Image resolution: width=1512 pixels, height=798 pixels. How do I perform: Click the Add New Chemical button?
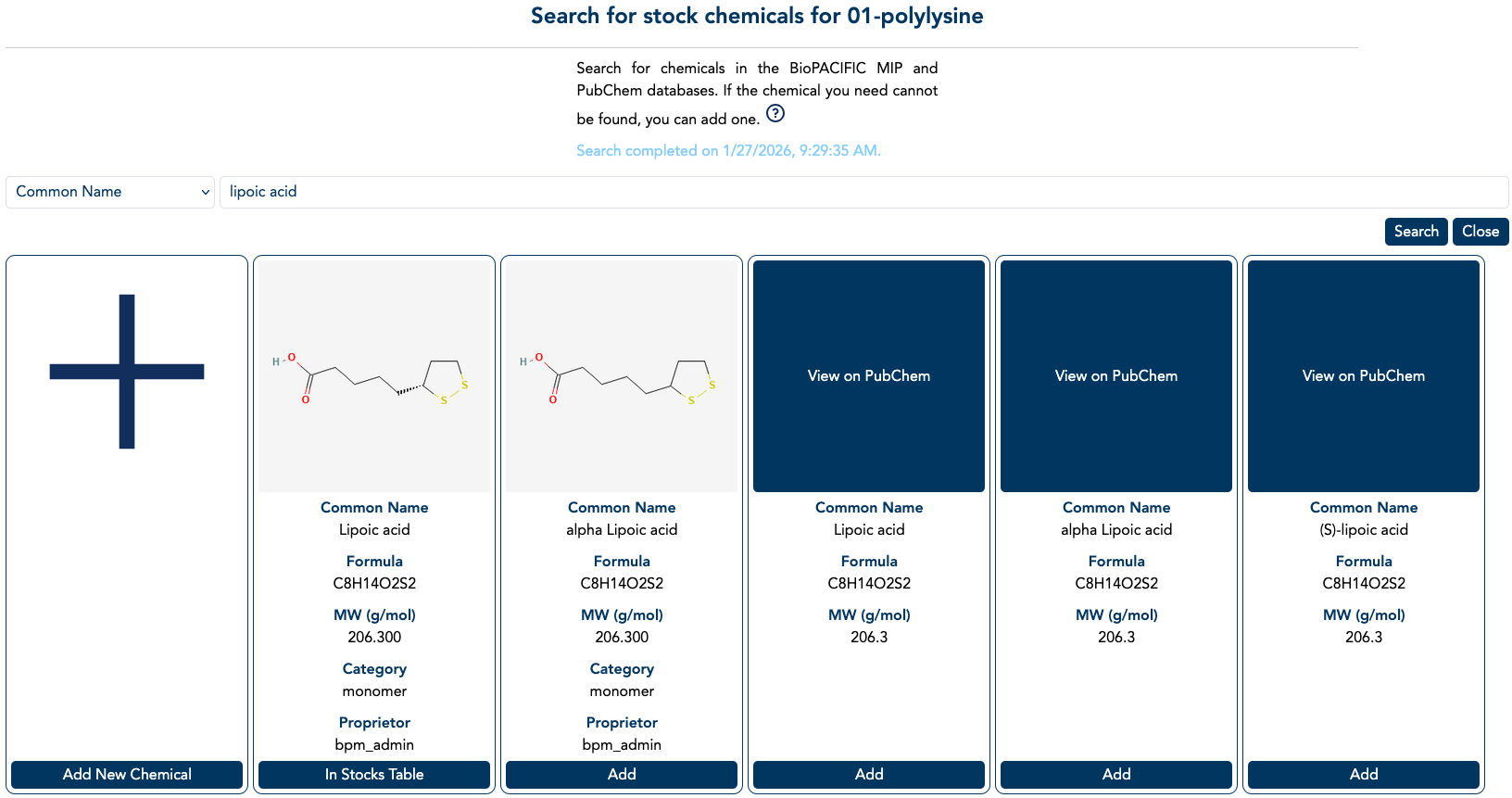coord(127,775)
